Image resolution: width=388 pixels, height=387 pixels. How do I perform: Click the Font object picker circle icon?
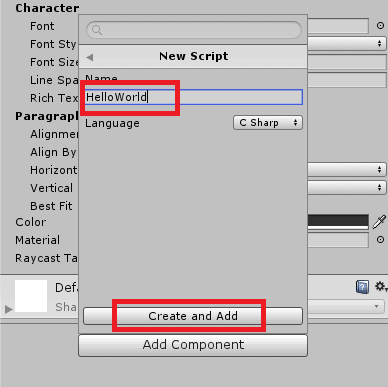point(380,26)
